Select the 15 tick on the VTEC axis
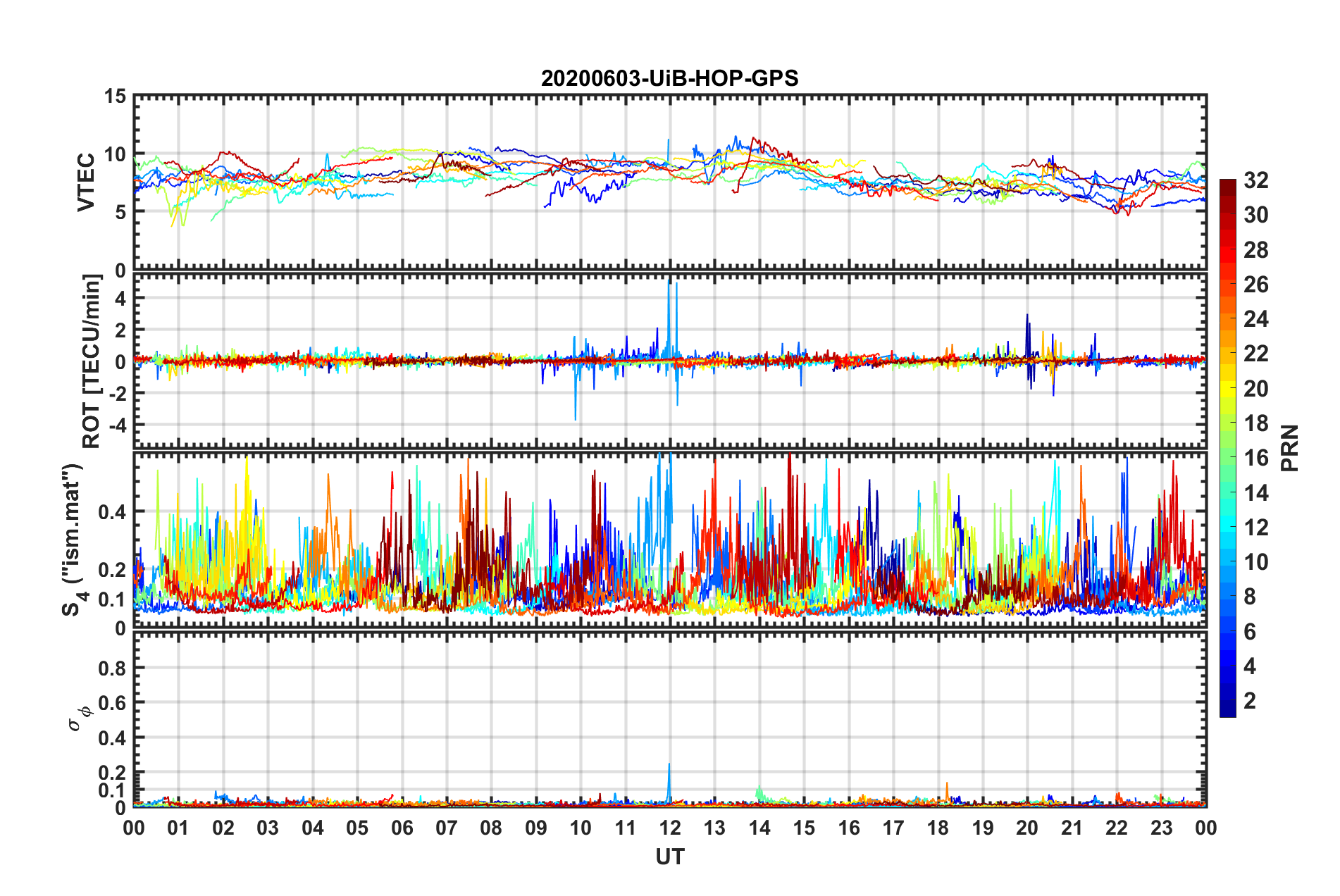This screenshot has height=896, width=1340. [x=115, y=97]
